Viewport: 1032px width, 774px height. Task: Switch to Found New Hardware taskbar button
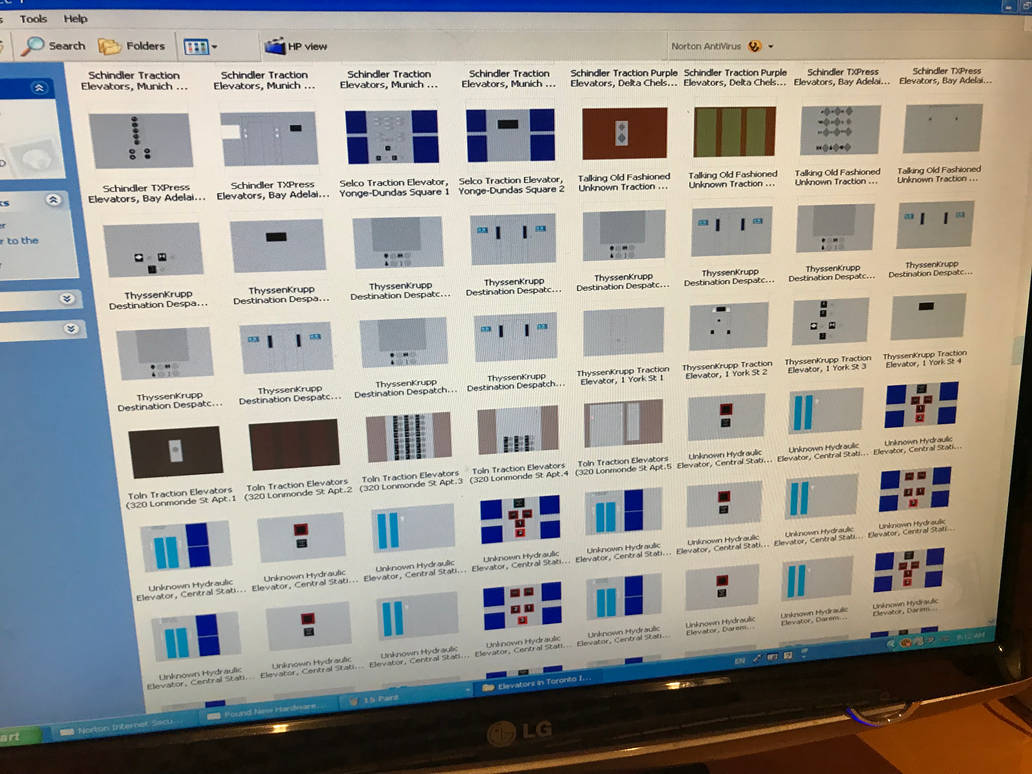point(272,710)
